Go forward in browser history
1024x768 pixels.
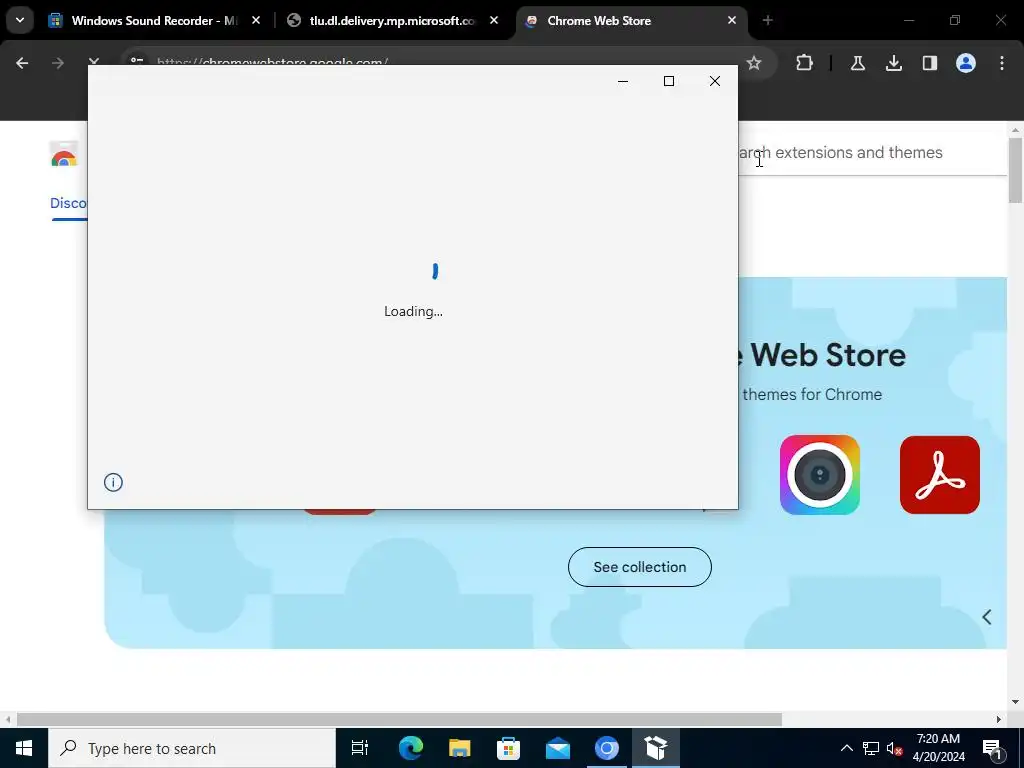pos(58,63)
